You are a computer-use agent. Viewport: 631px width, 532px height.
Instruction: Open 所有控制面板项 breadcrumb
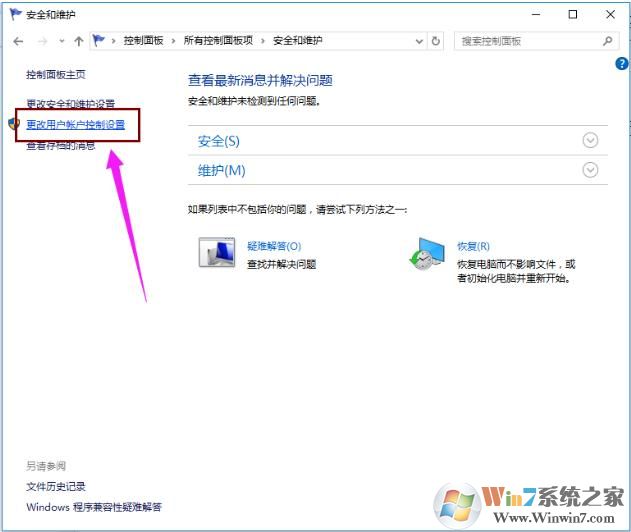point(218,41)
